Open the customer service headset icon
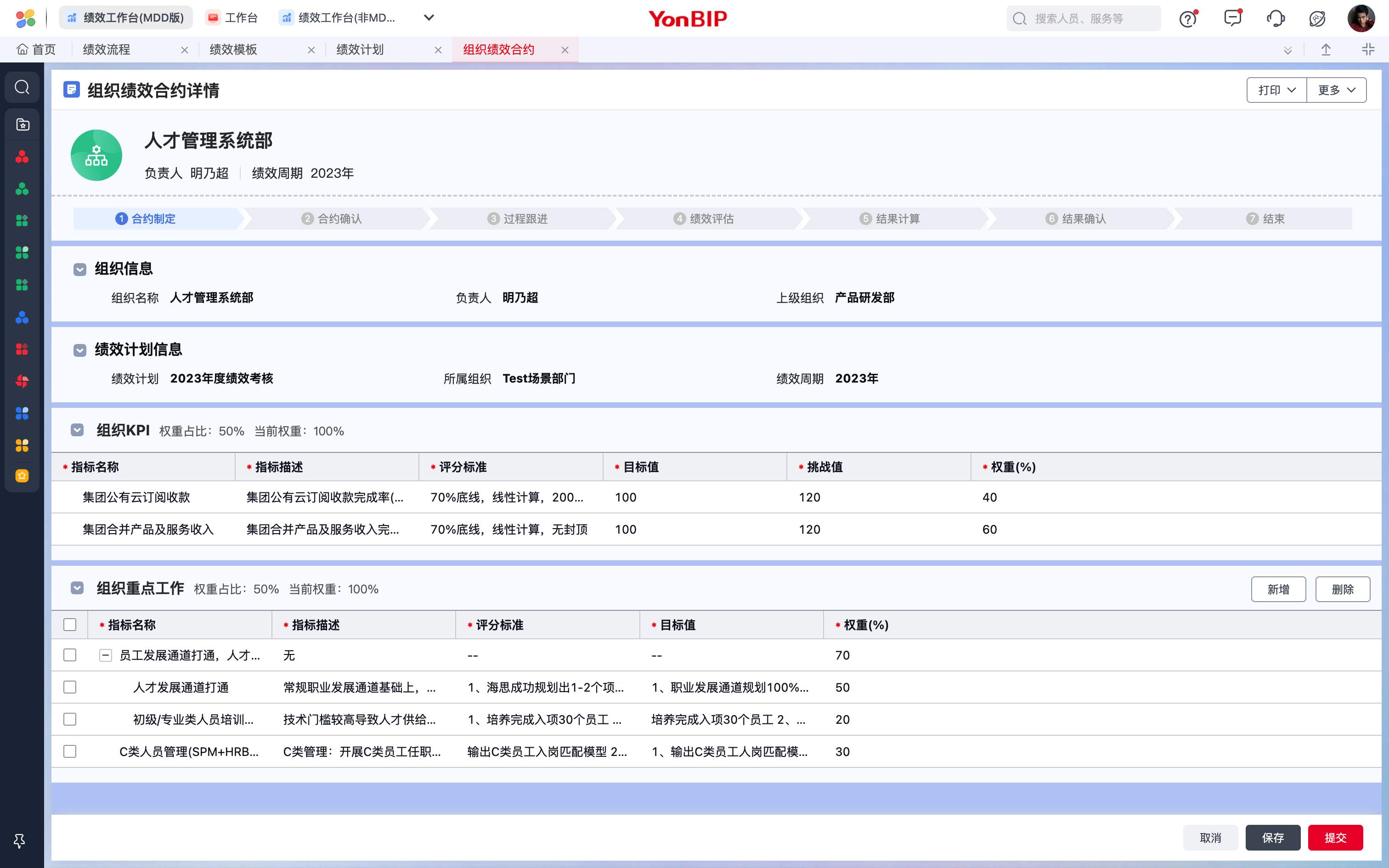 [x=1276, y=18]
